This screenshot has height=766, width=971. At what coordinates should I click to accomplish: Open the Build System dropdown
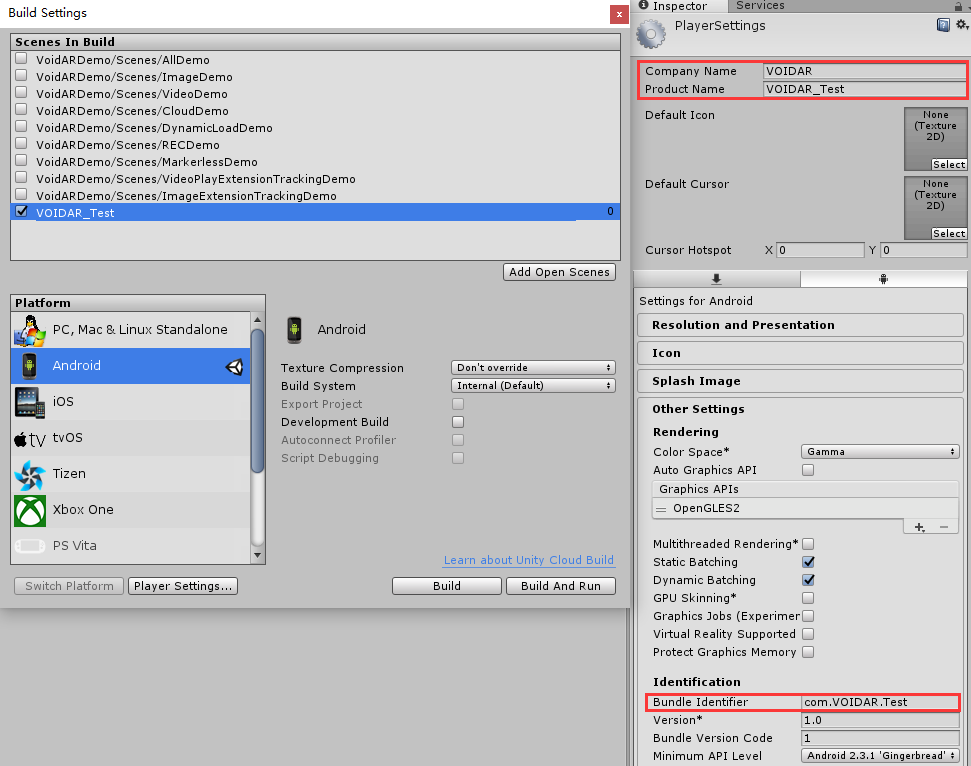pyautogui.click(x=533, y=386)
